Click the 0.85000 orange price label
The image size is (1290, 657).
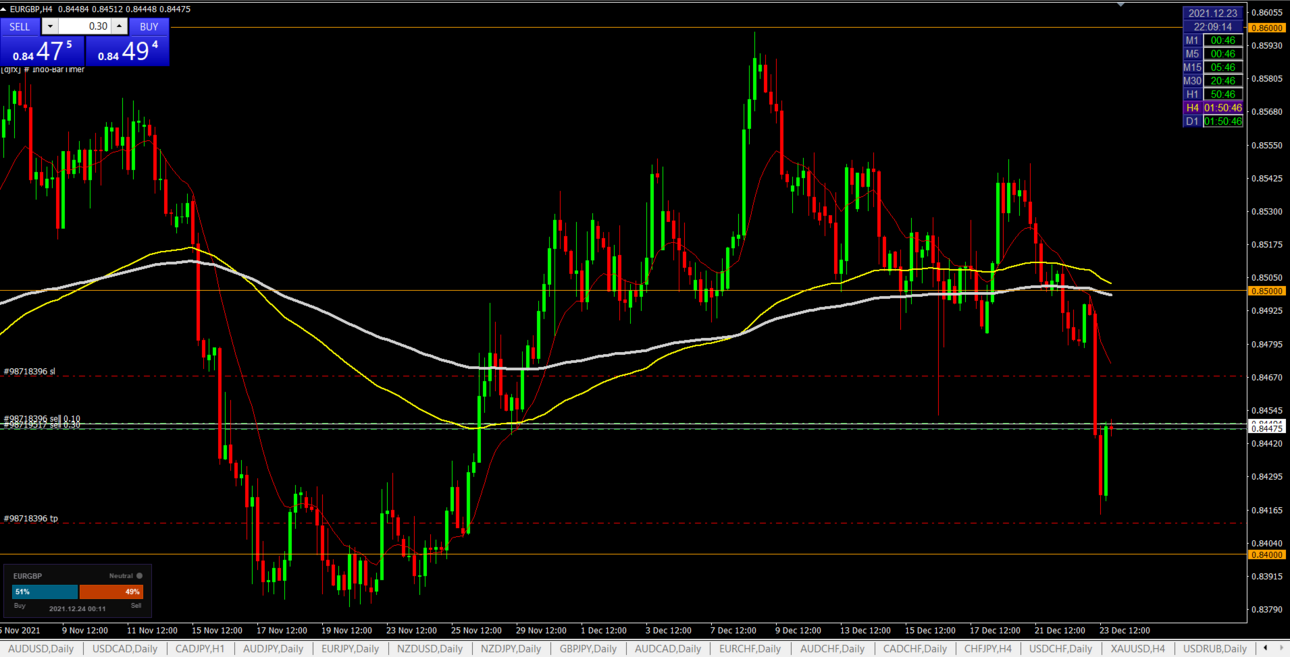[1267, 291]
